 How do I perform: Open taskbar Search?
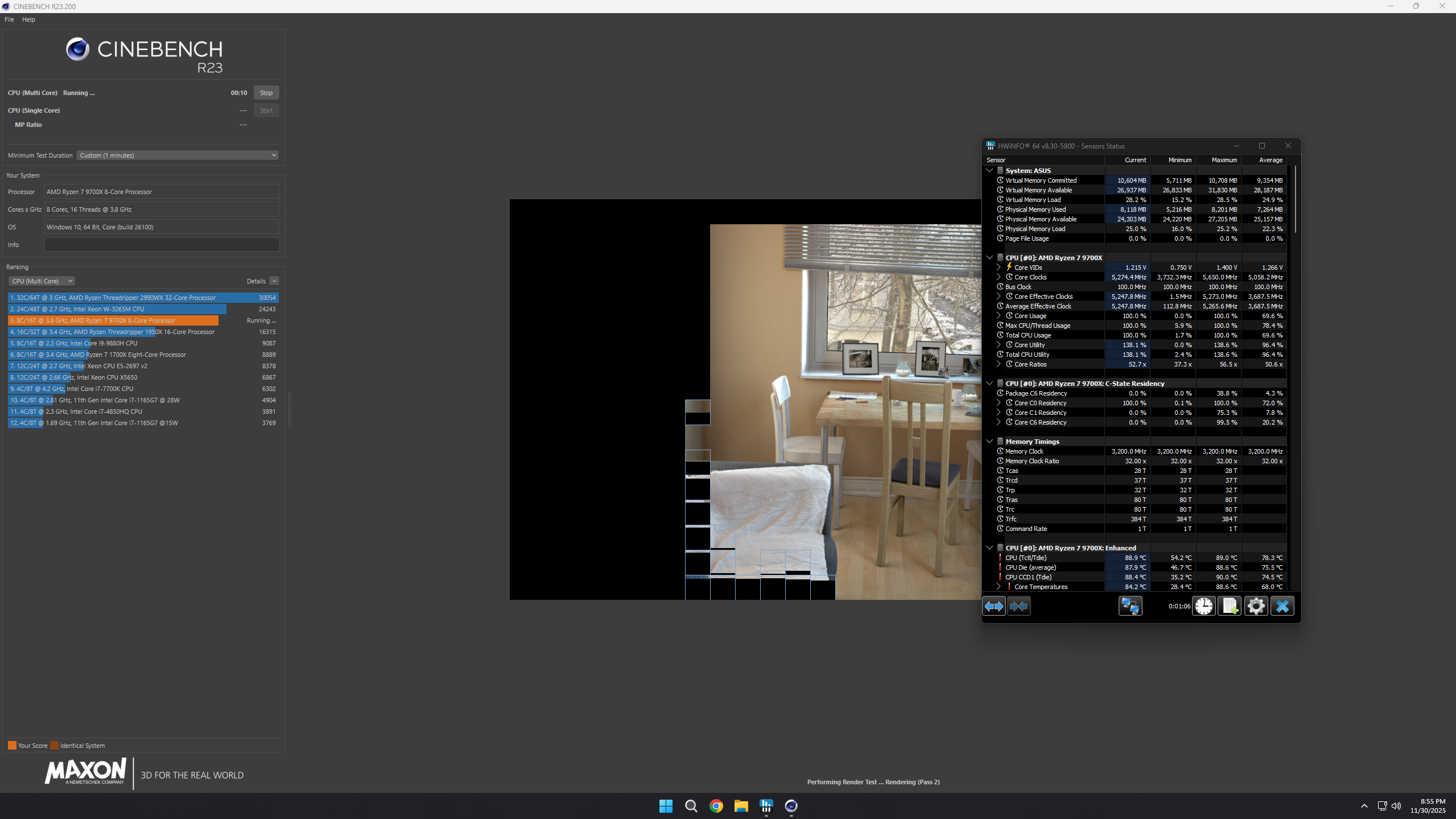(691, 806)
